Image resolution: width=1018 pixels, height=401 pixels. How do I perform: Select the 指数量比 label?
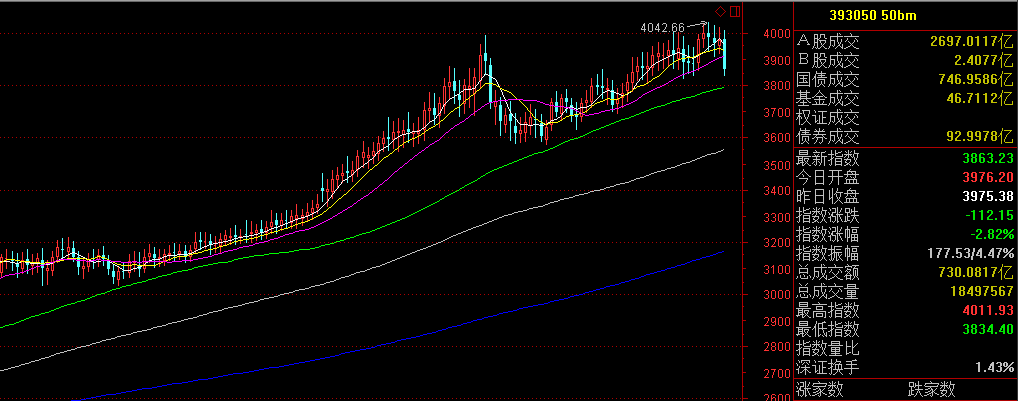pos(828,348)
